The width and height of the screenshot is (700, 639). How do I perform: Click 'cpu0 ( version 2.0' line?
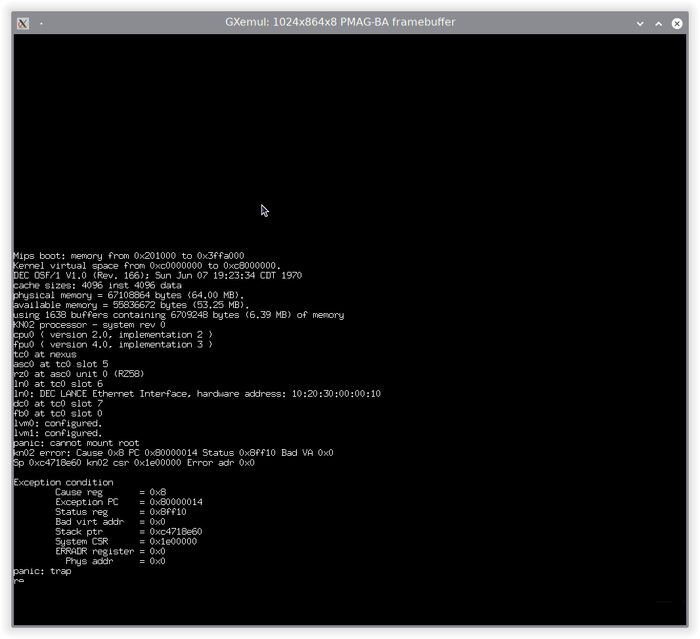click(113, 334)
